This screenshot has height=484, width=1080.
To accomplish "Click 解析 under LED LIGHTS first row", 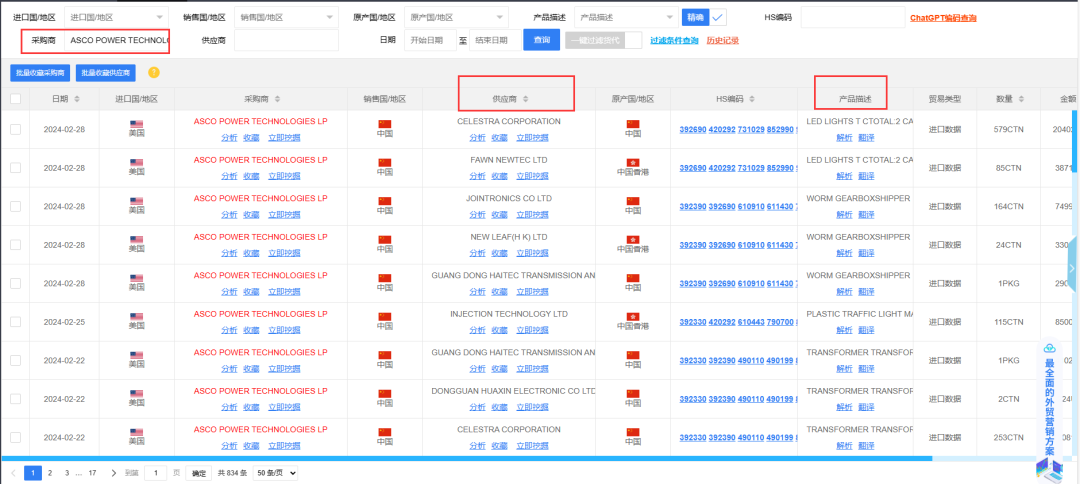I will [844, 137].
